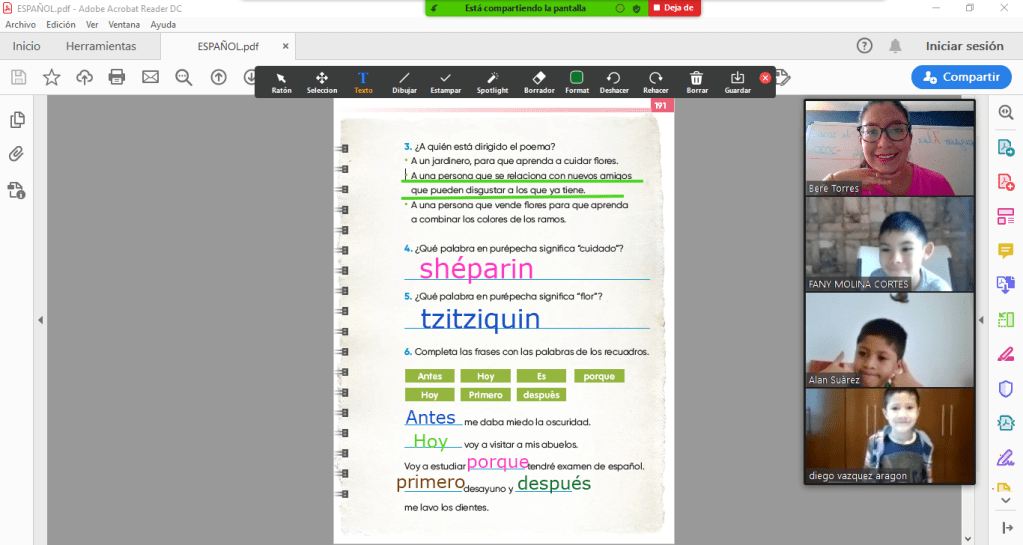Bookmark the file with the star icon

click(x=51, y=77)
